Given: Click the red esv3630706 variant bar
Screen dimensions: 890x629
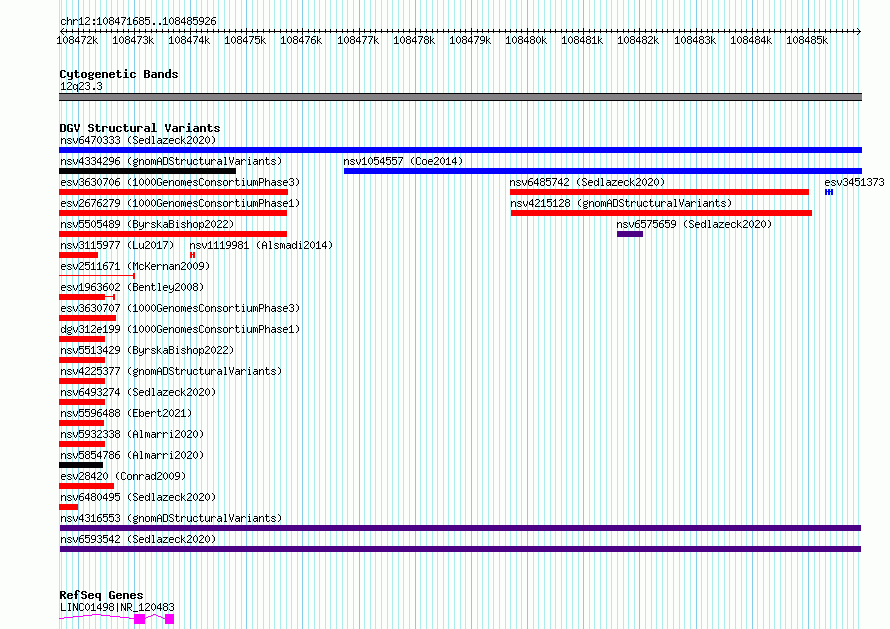Looking at the screenshot, I should tap(174, 192).
